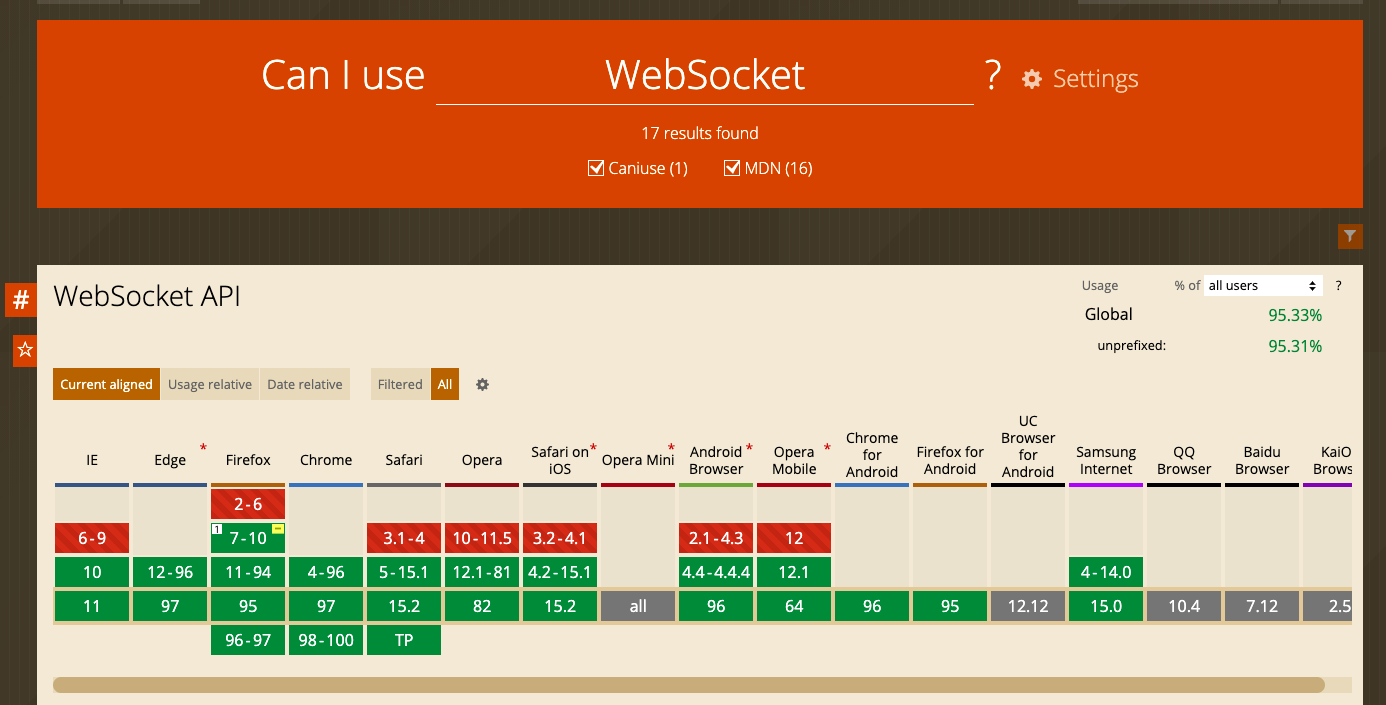Screen dimensions: 1386x705
Task: Click the star favorites icon in sidebar
Action: (x=24, y=350)
